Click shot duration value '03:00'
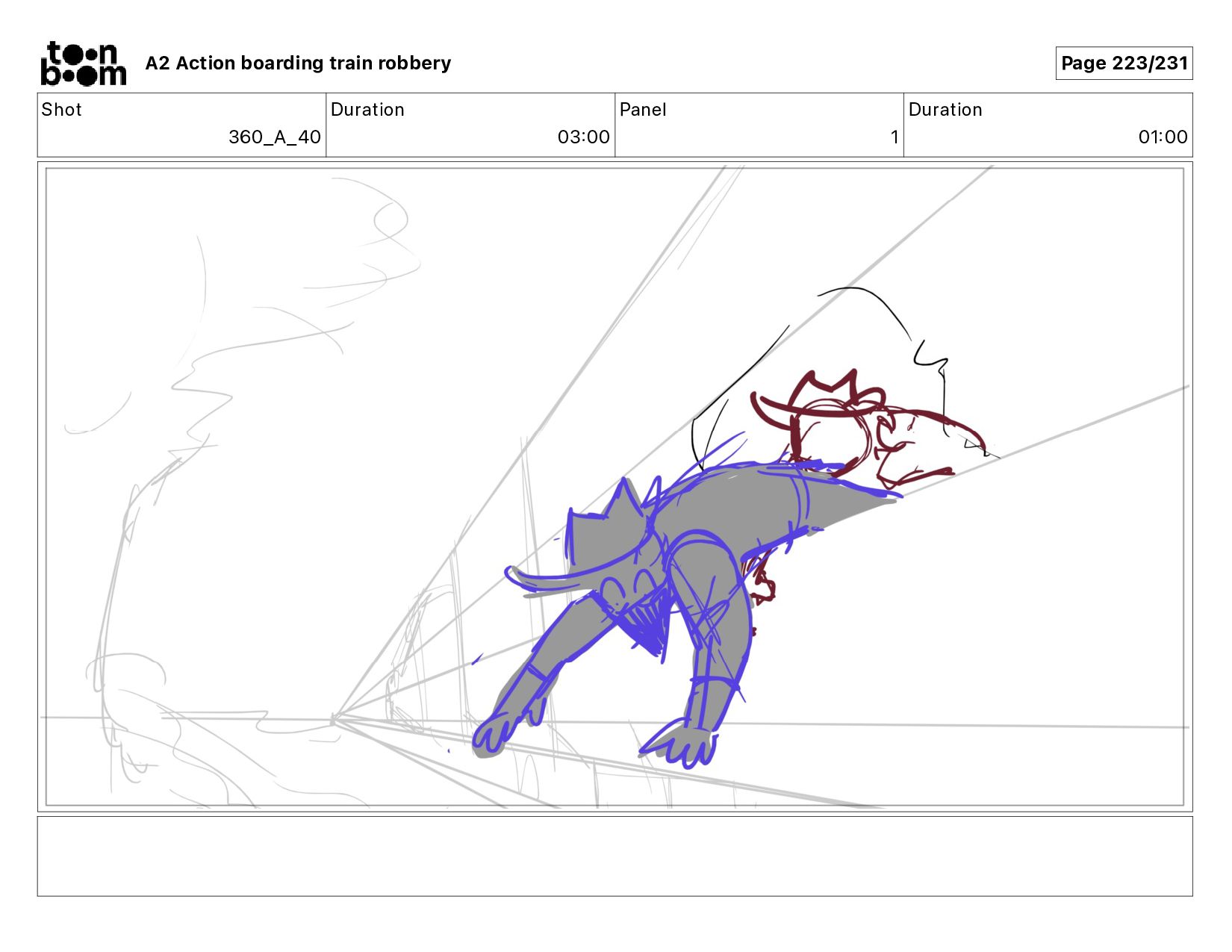1232x952 pixels. pos(584,137)
